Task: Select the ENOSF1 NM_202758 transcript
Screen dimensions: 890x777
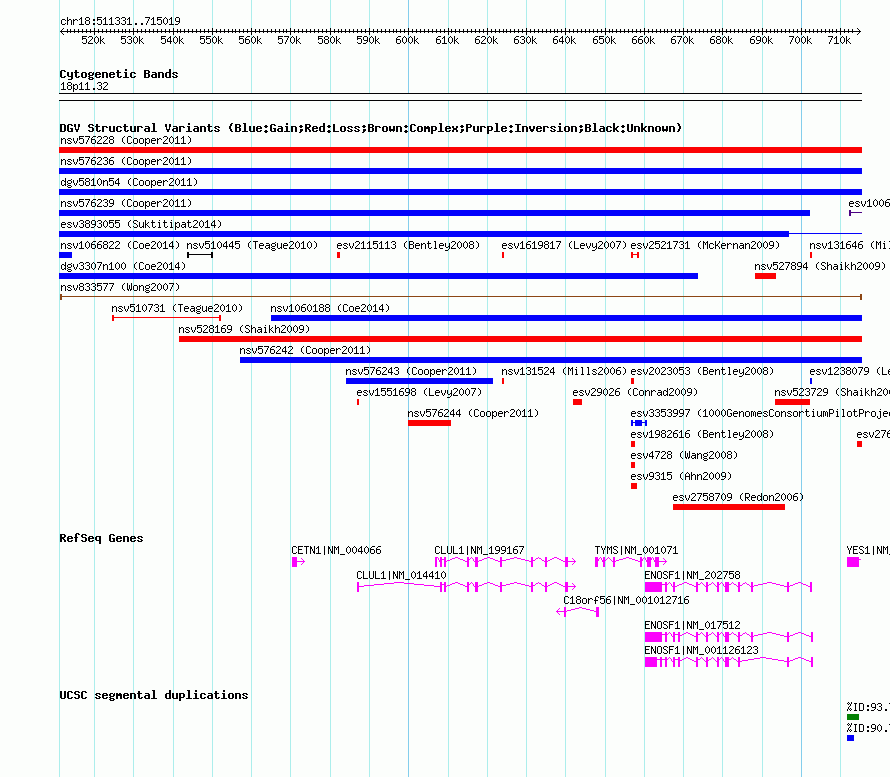Action: coord(728,587)
